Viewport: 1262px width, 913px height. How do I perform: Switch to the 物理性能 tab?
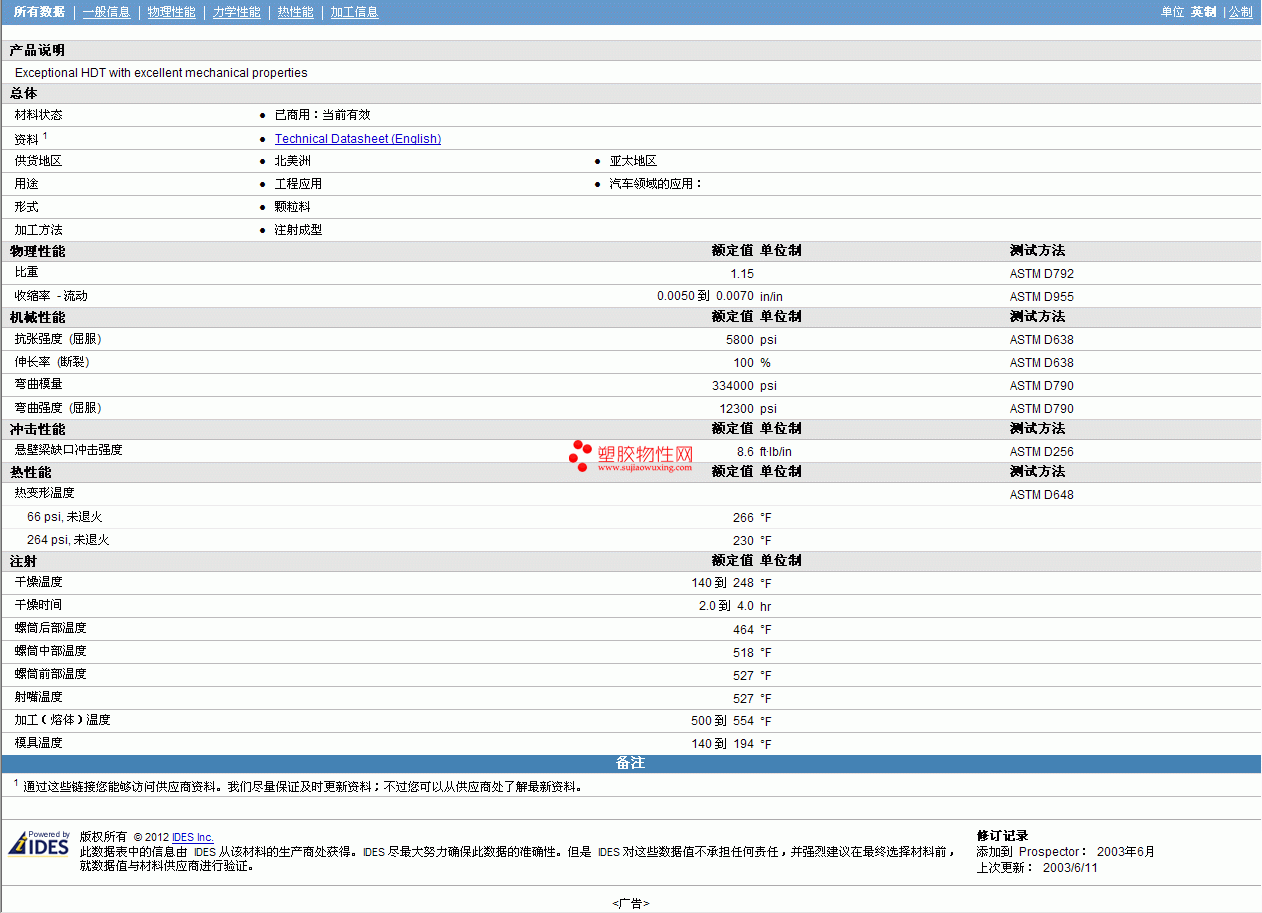click(x=171, y=12)
